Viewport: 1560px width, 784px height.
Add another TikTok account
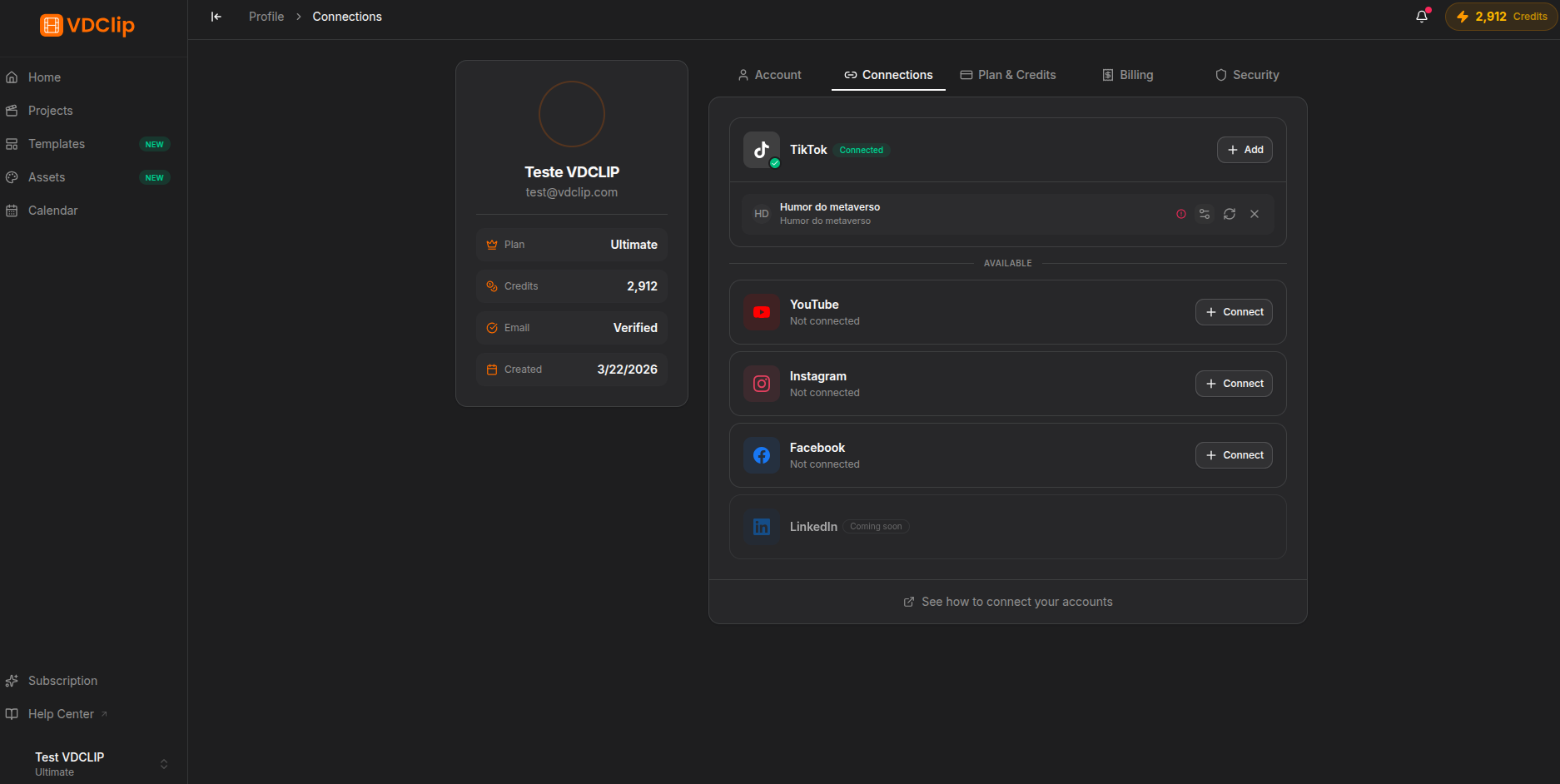point(1245,150)
